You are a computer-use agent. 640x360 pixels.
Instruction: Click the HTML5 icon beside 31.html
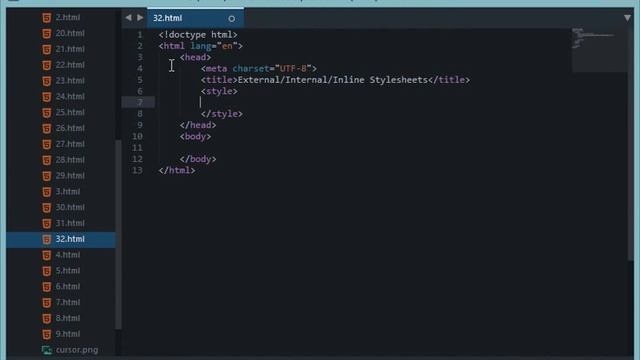click(47, 224)
